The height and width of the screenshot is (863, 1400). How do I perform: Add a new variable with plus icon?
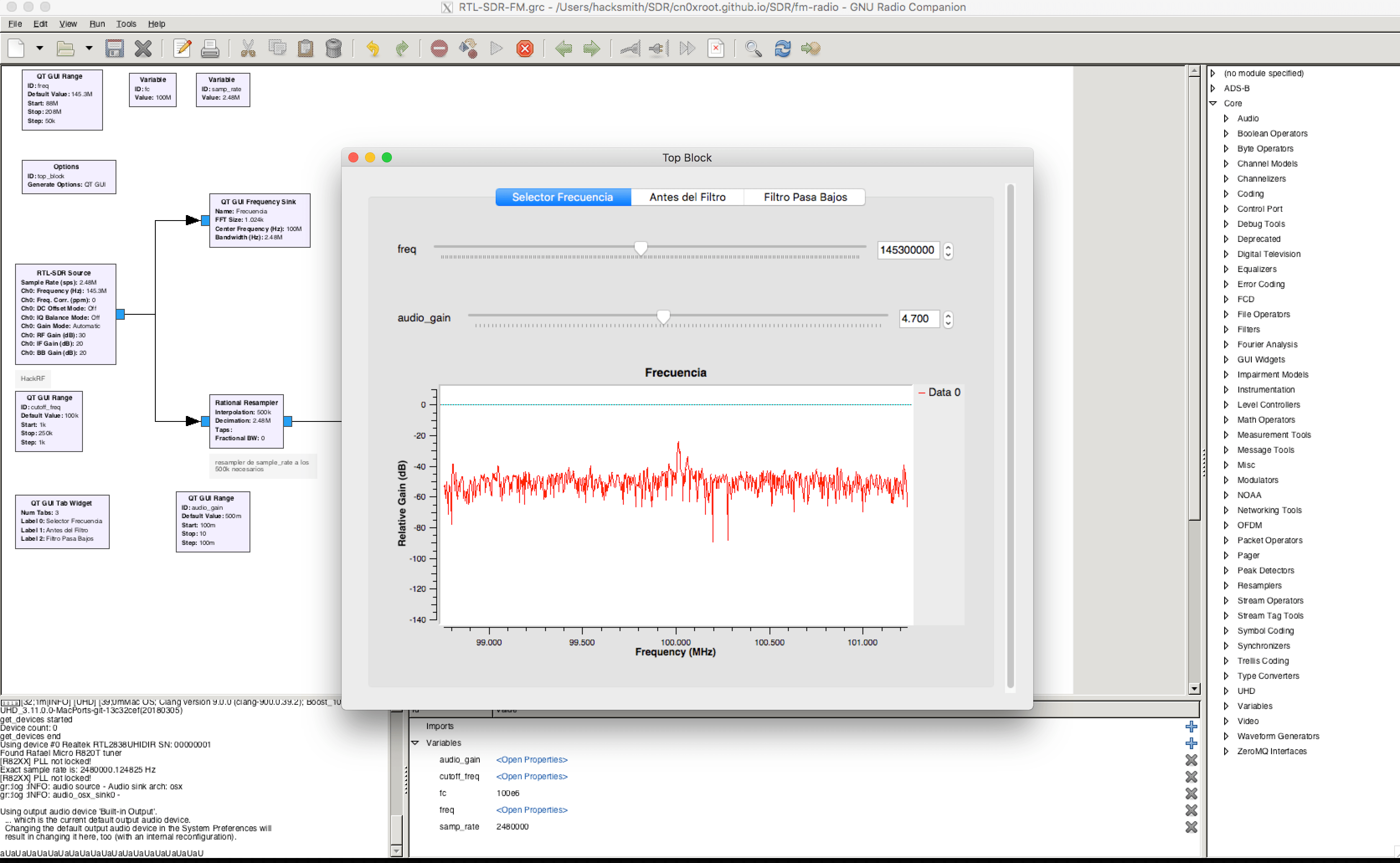coord(1191,743)
